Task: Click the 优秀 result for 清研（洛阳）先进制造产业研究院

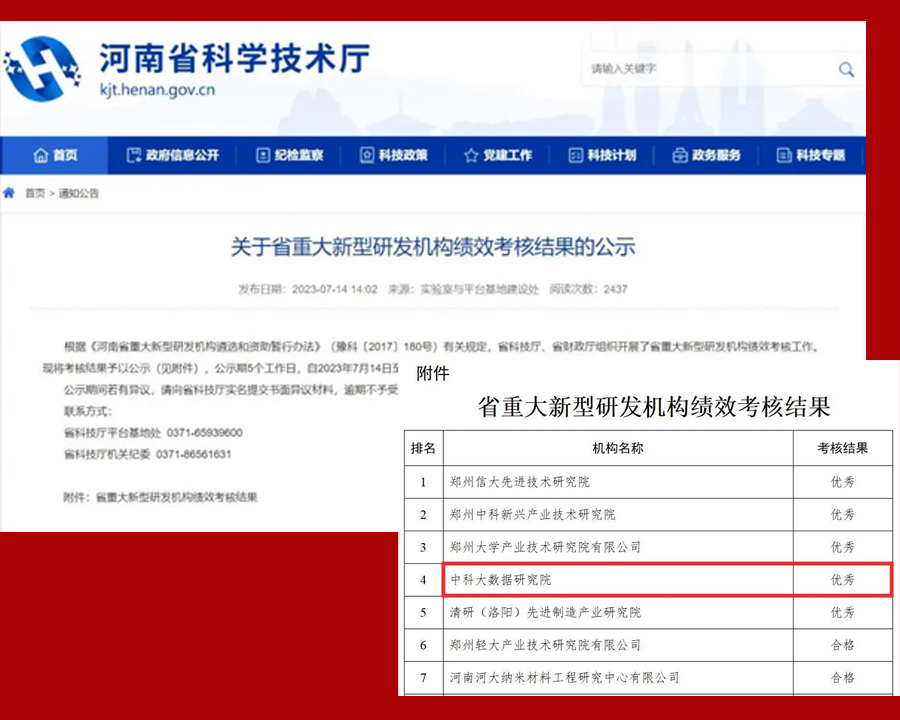Action: [x=843, y=613]
